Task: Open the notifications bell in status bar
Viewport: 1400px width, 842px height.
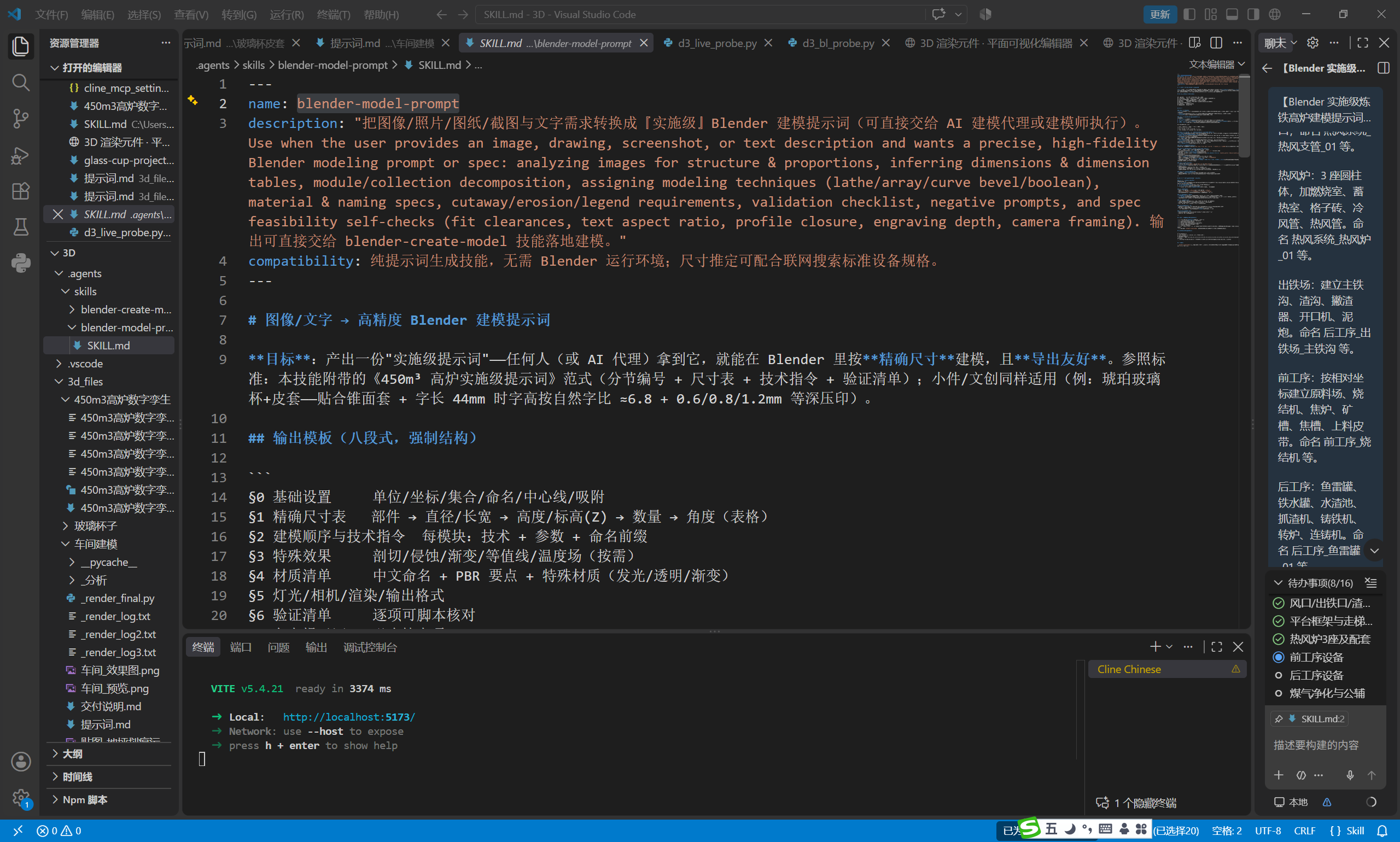Action: tap(1382, 831)
